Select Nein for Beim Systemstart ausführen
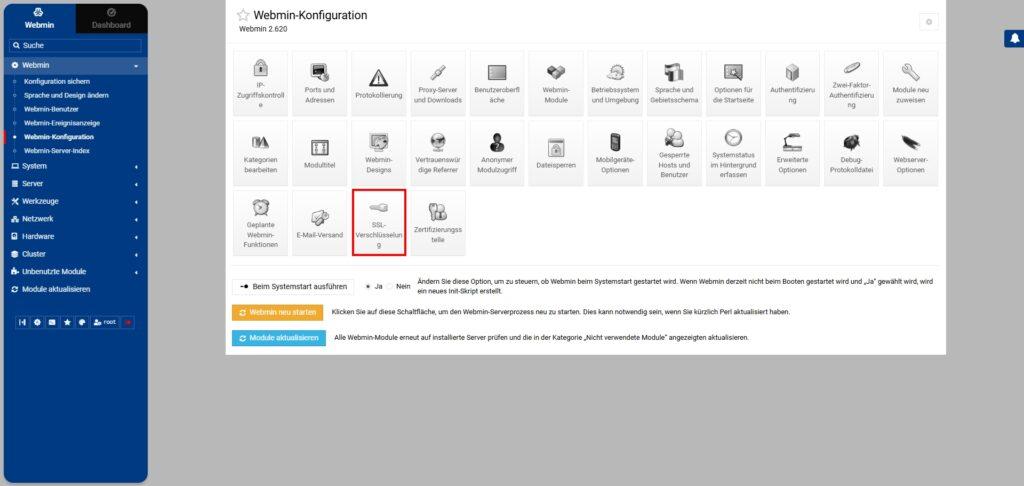Viewport: 1024px width, 486px height. 391,287
